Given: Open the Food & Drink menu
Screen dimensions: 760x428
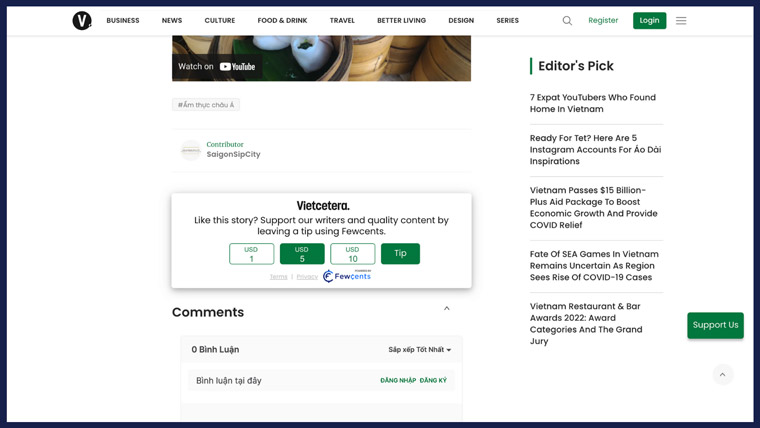Looking at the screenshot, I should click(282, 20).
